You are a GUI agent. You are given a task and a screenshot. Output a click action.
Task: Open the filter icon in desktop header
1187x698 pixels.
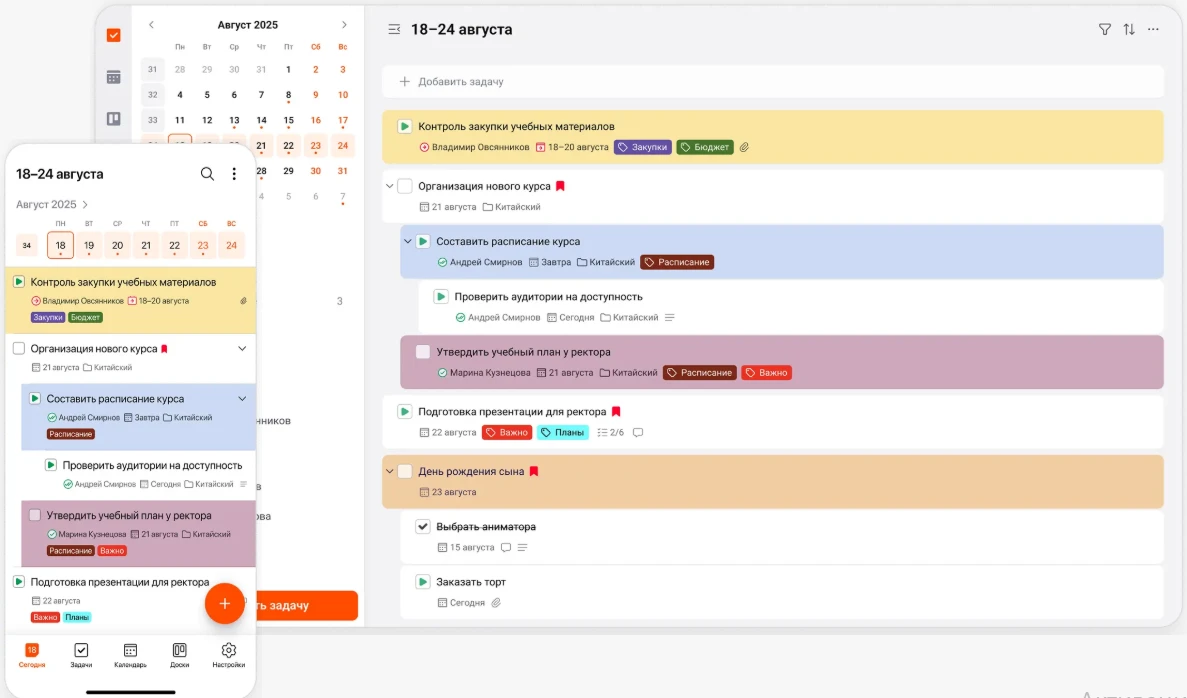point(1105,30)
